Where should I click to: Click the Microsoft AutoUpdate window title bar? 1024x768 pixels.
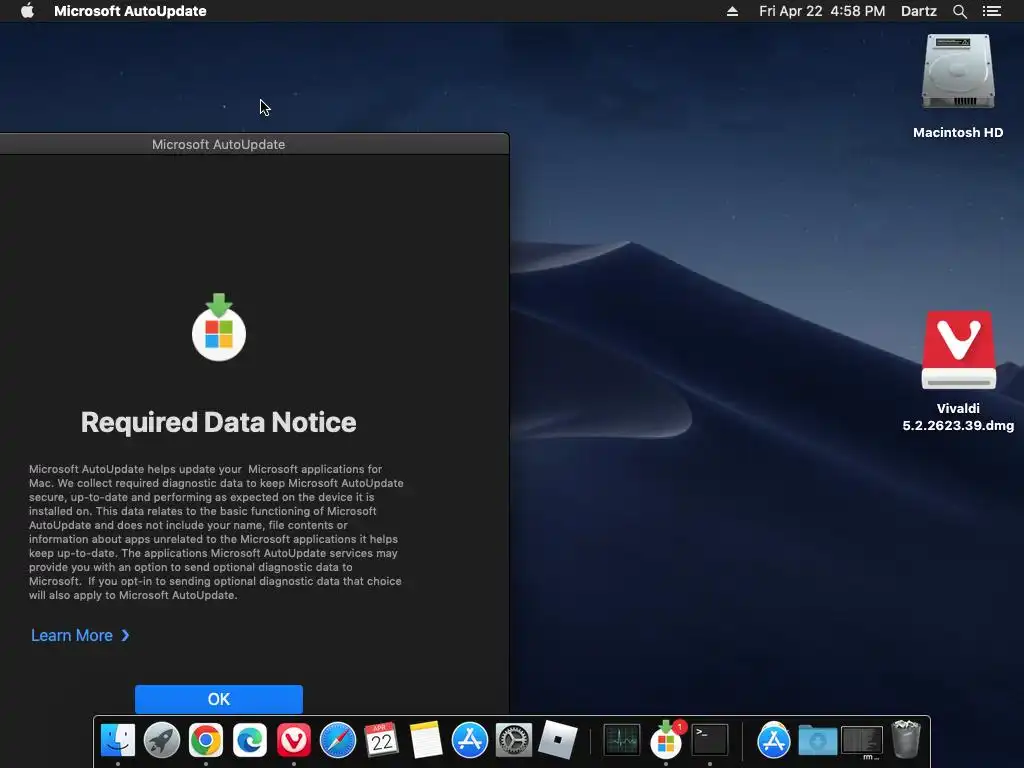pyautogui.click(x=254, y=144)
